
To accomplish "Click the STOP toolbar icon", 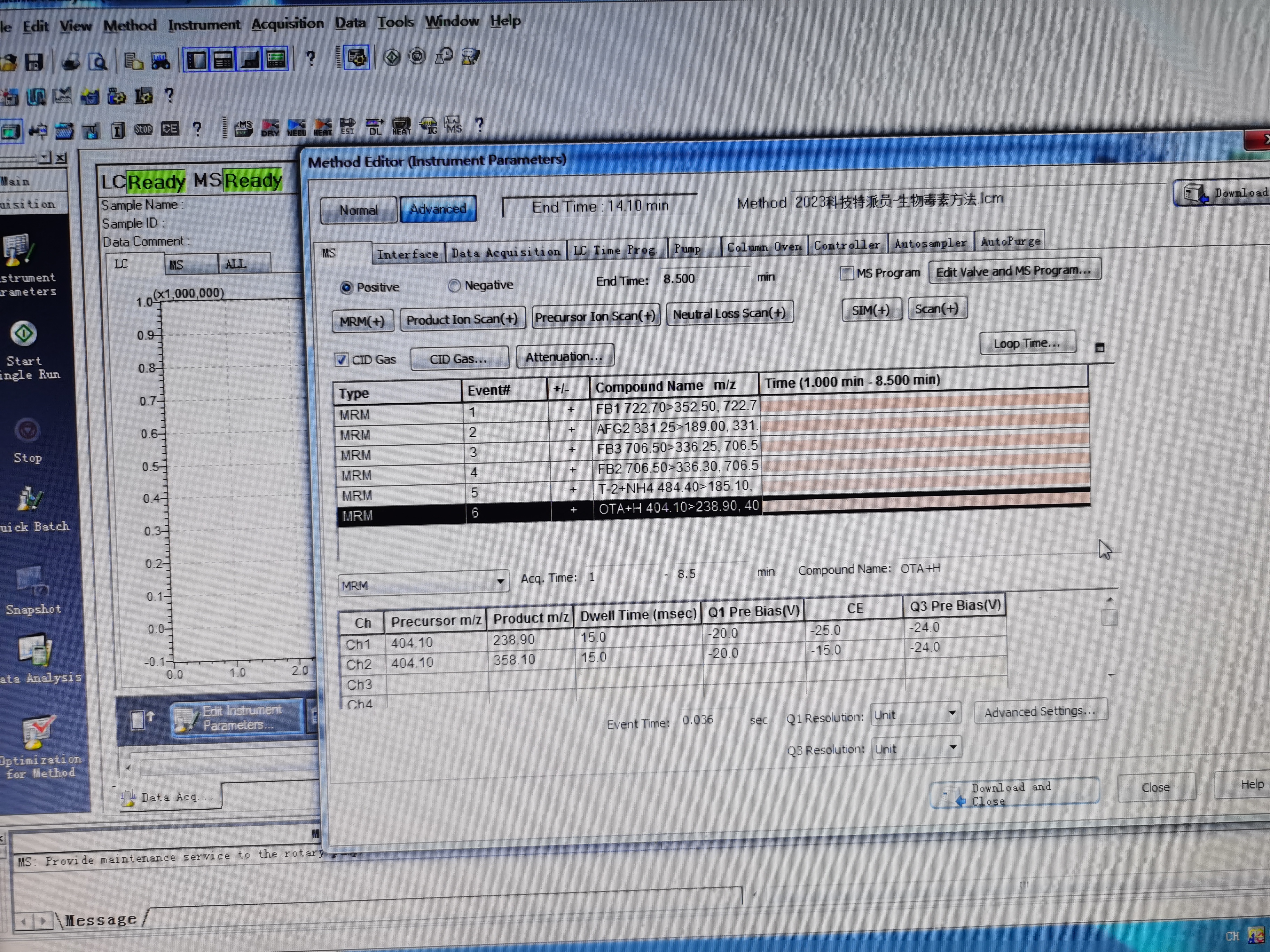I will click(143, 130).
